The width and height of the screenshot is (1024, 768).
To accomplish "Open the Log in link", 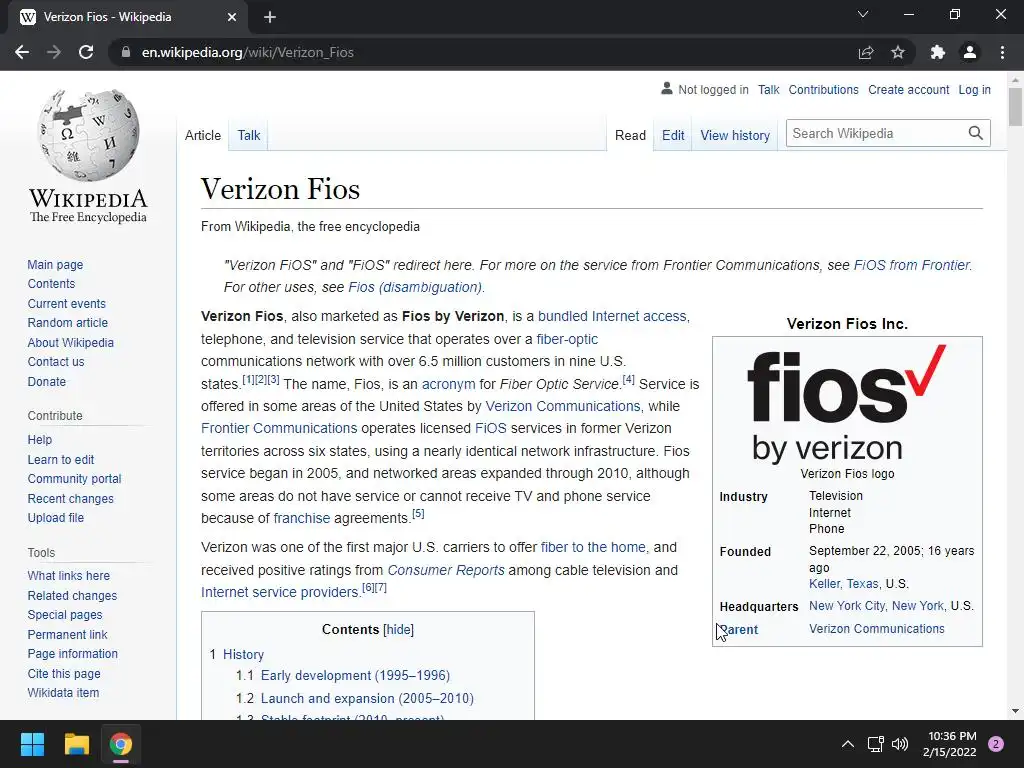I will pos(974,89).
